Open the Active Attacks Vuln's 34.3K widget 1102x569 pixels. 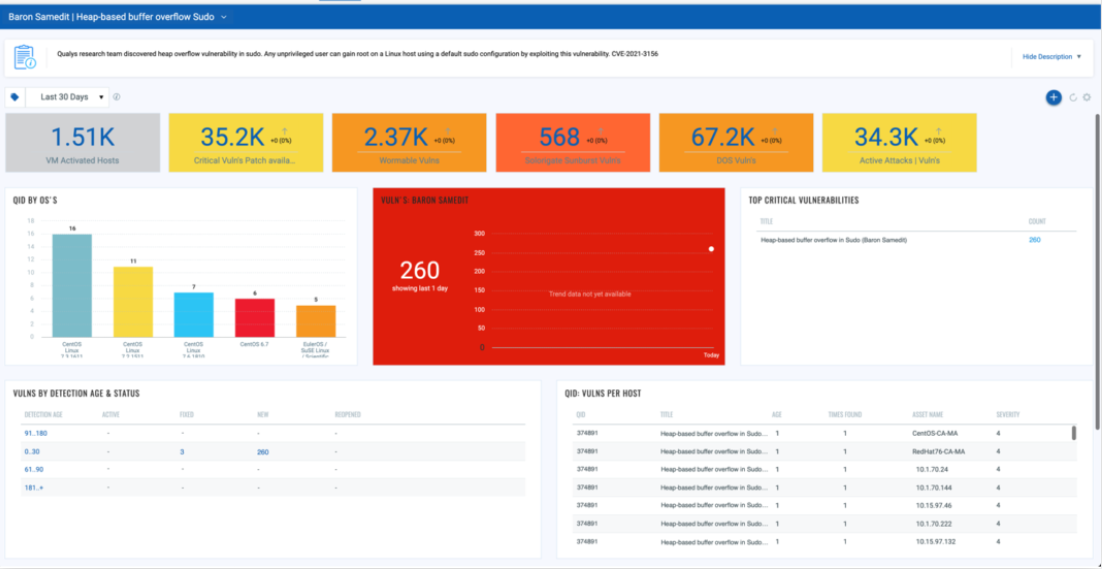(x=900, y=143)
